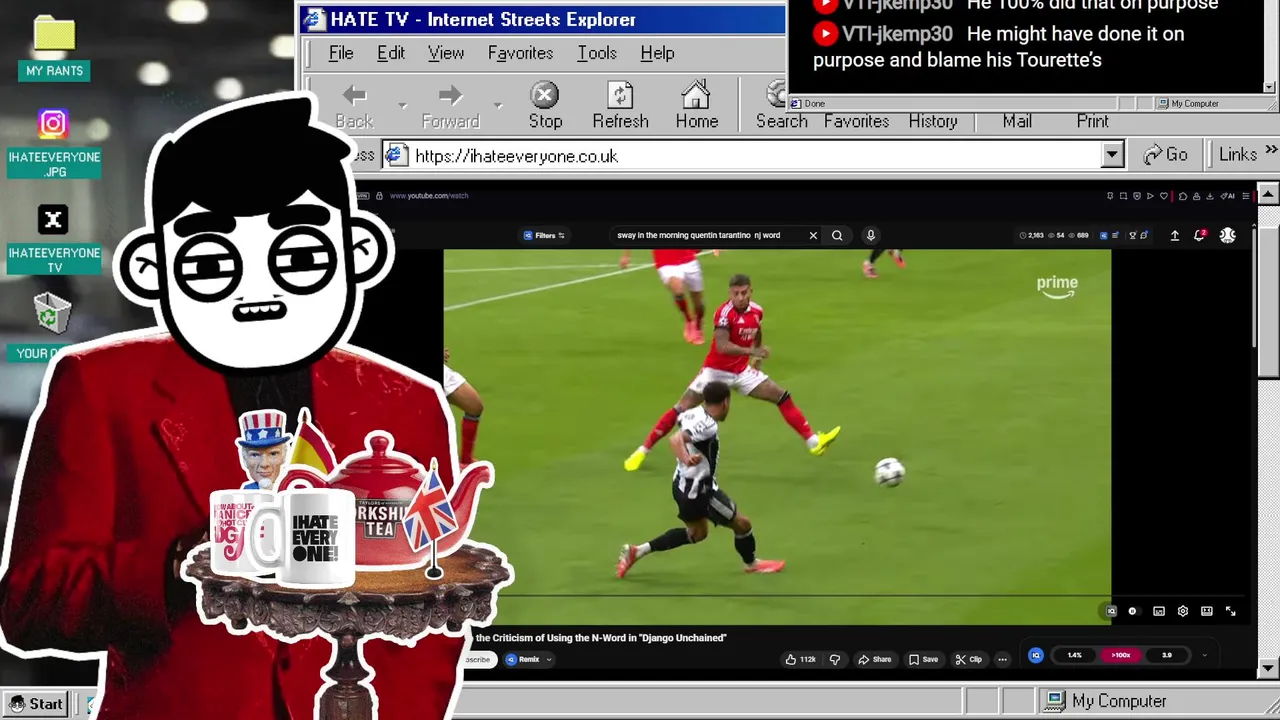
Task: Clear the YouTube search query
Action: pyautogui.click(x=813, y=235)
